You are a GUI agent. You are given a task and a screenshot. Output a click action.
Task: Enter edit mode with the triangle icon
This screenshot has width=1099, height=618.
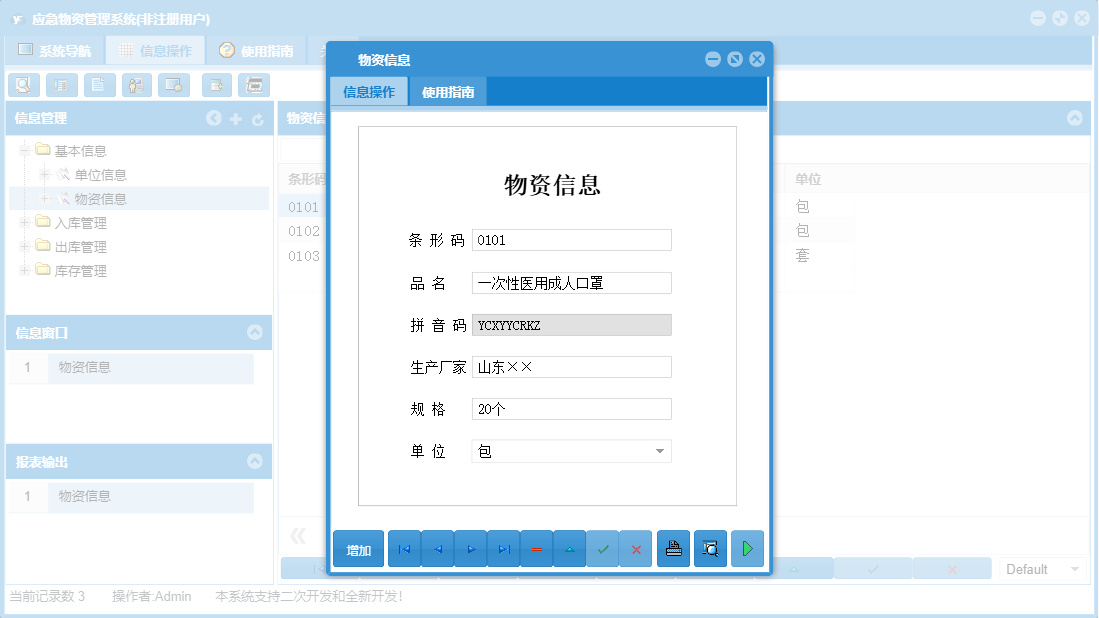click(x=569, y=548)
